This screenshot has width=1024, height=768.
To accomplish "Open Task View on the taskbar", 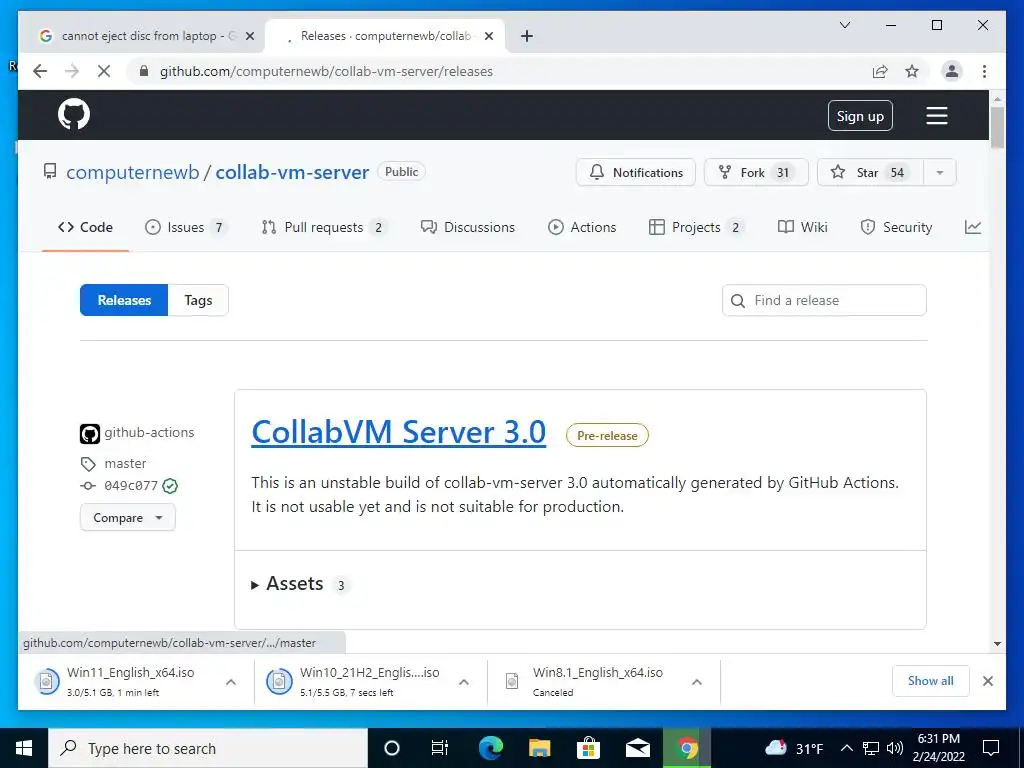I will coord(440,748).
